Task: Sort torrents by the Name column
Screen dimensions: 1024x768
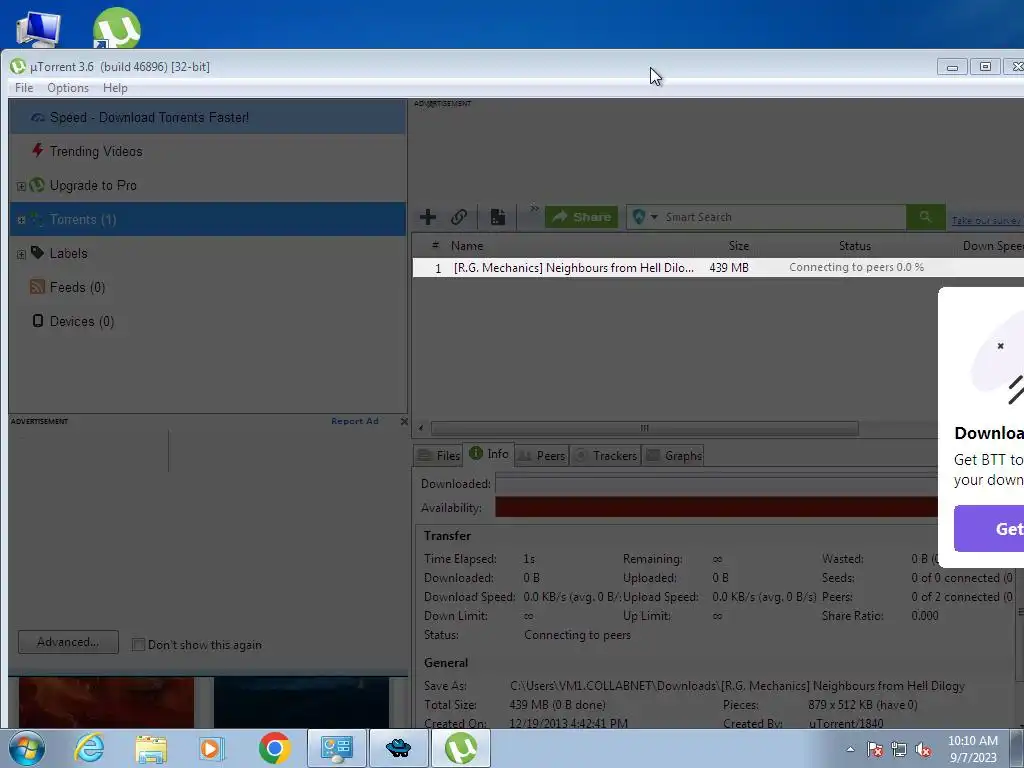Action: 467,246
